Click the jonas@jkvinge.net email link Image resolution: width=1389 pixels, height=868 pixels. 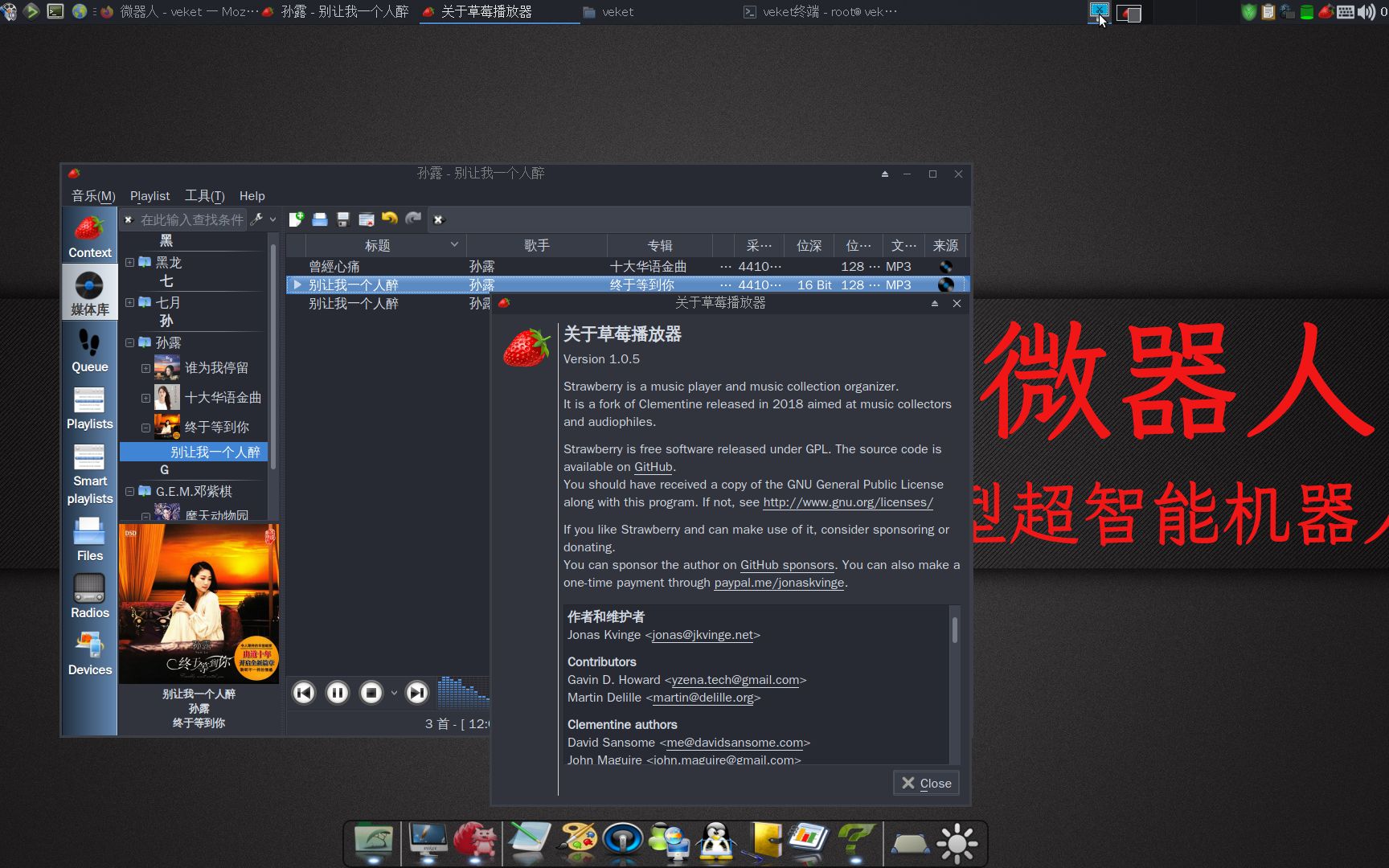703,635
